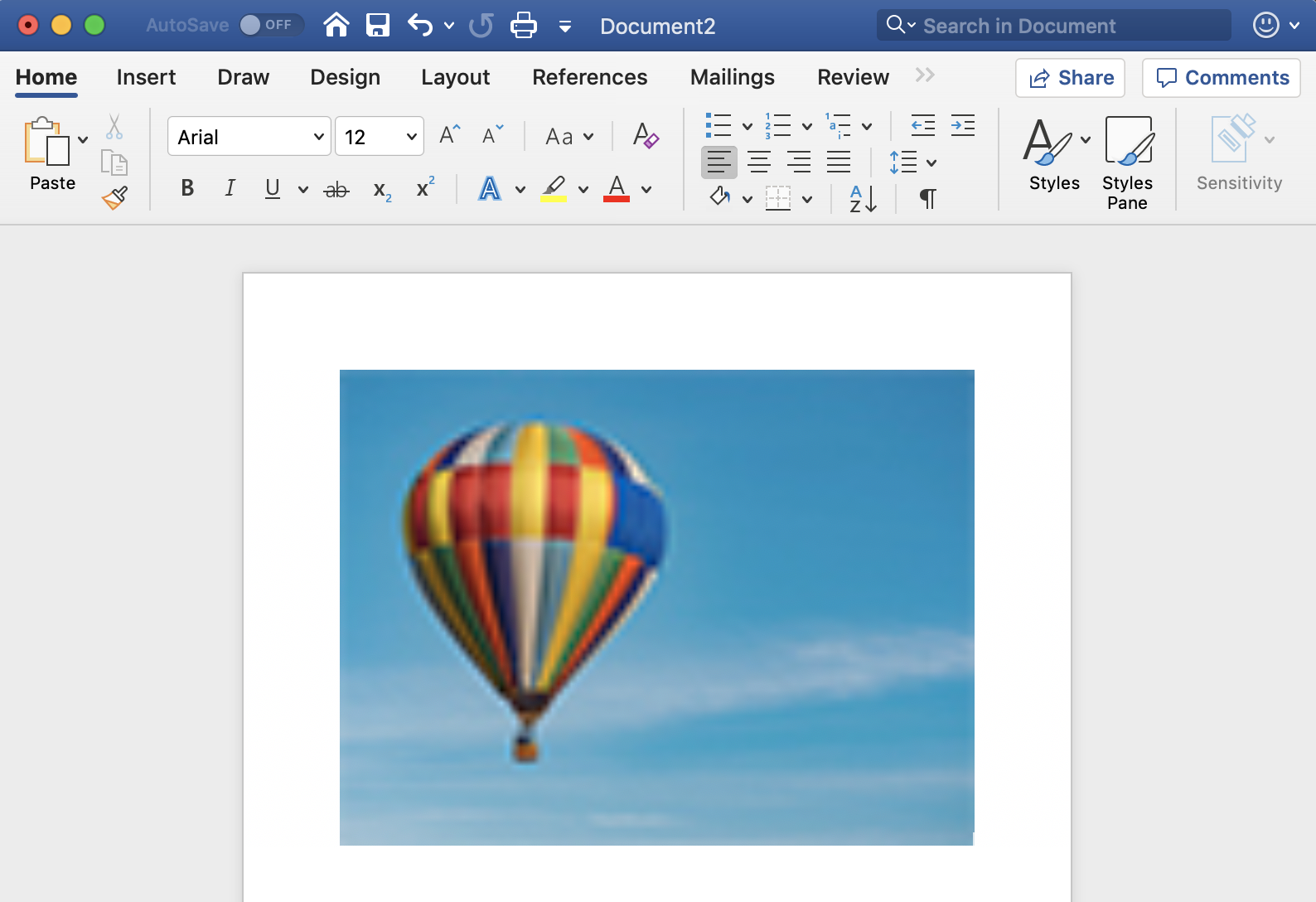Open the Comments button
Screen dimensions: 1316x902
[1221, 78]
